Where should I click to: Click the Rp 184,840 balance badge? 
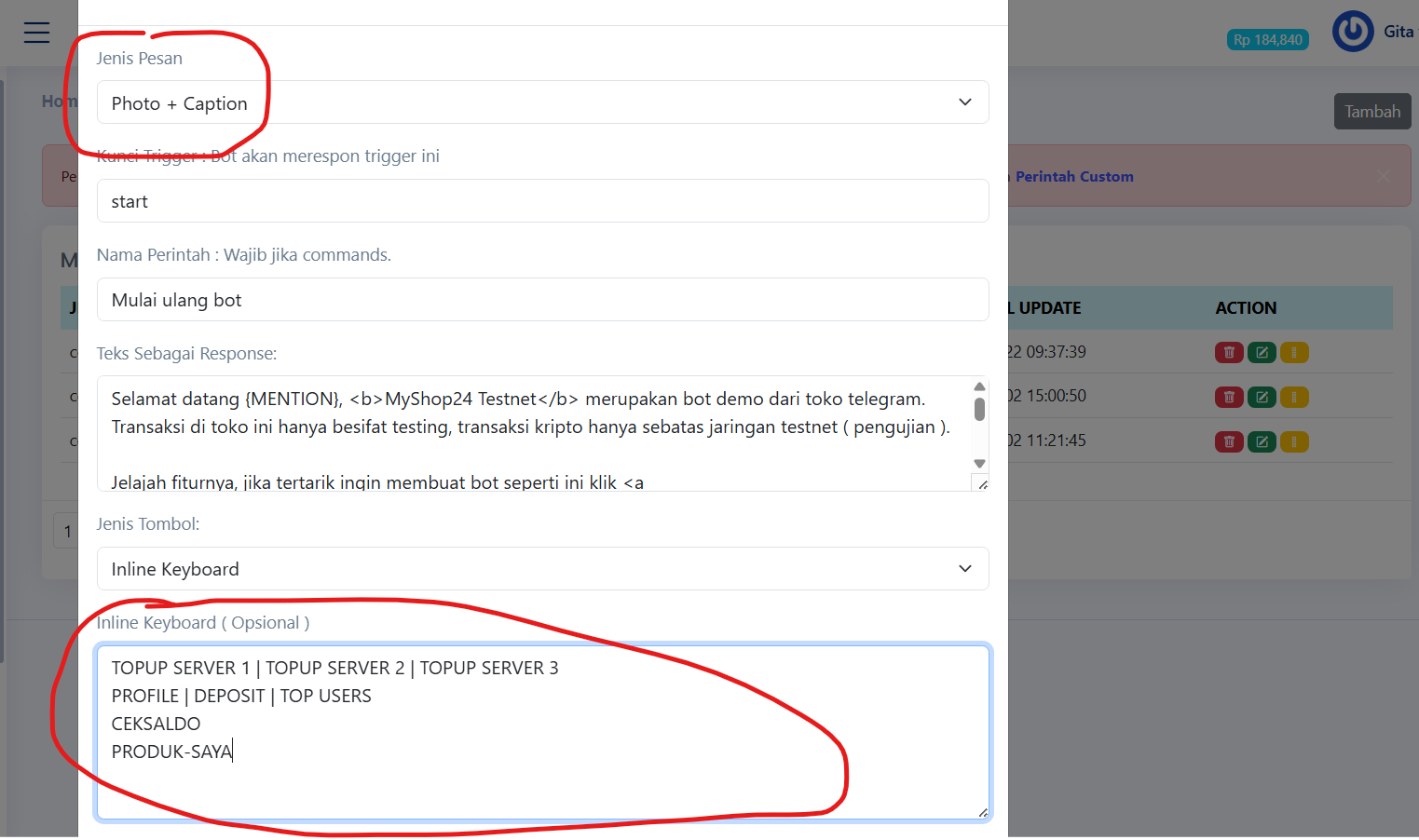[1267, 40]
